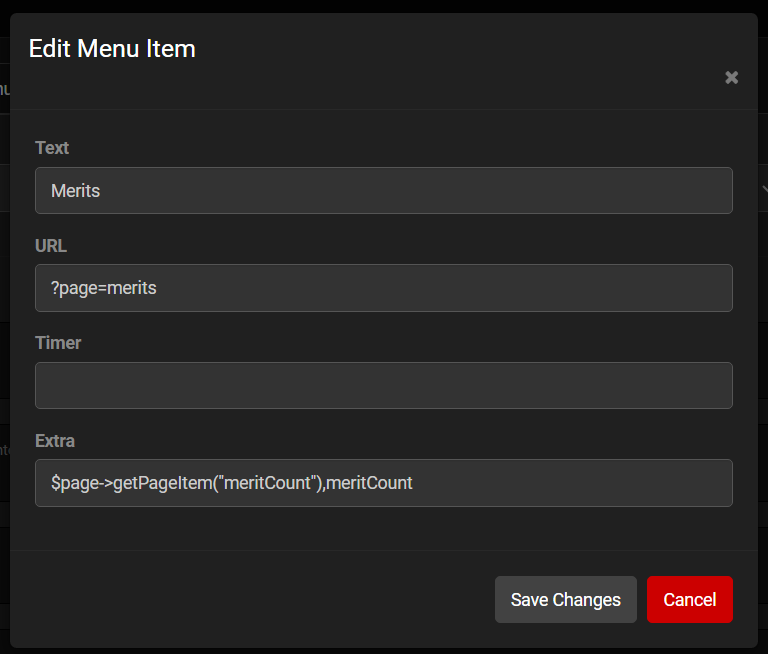Screen dimensions: 768x654
Task: Focus the URL input field
Action: [x=383, y=288]
